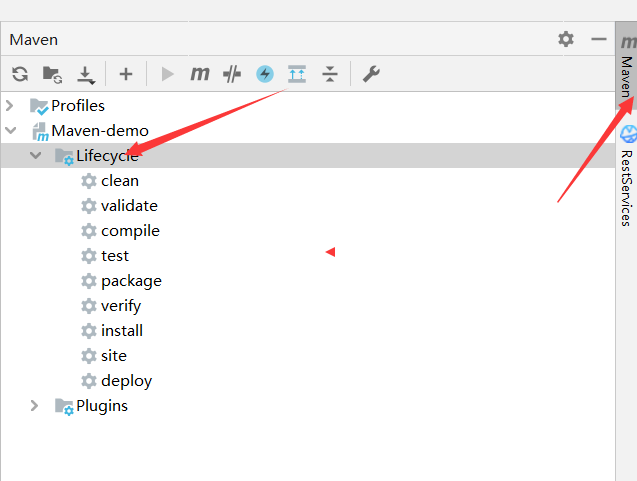Click the gear icon beside package
This screenshot has width=637, height=481.
point(89,281)
